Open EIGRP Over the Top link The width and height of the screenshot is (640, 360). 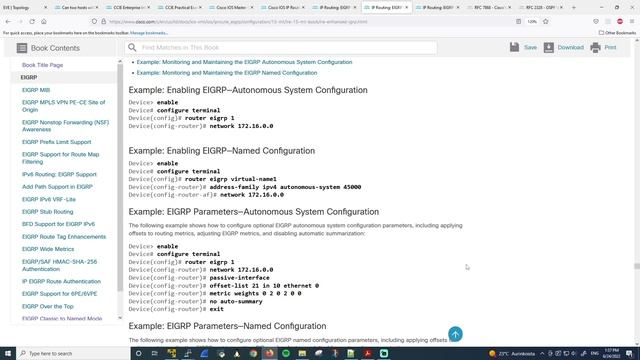point(48,306)
